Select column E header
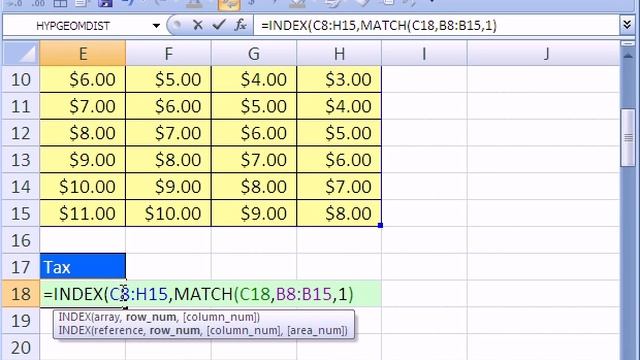 pos(83,53)
